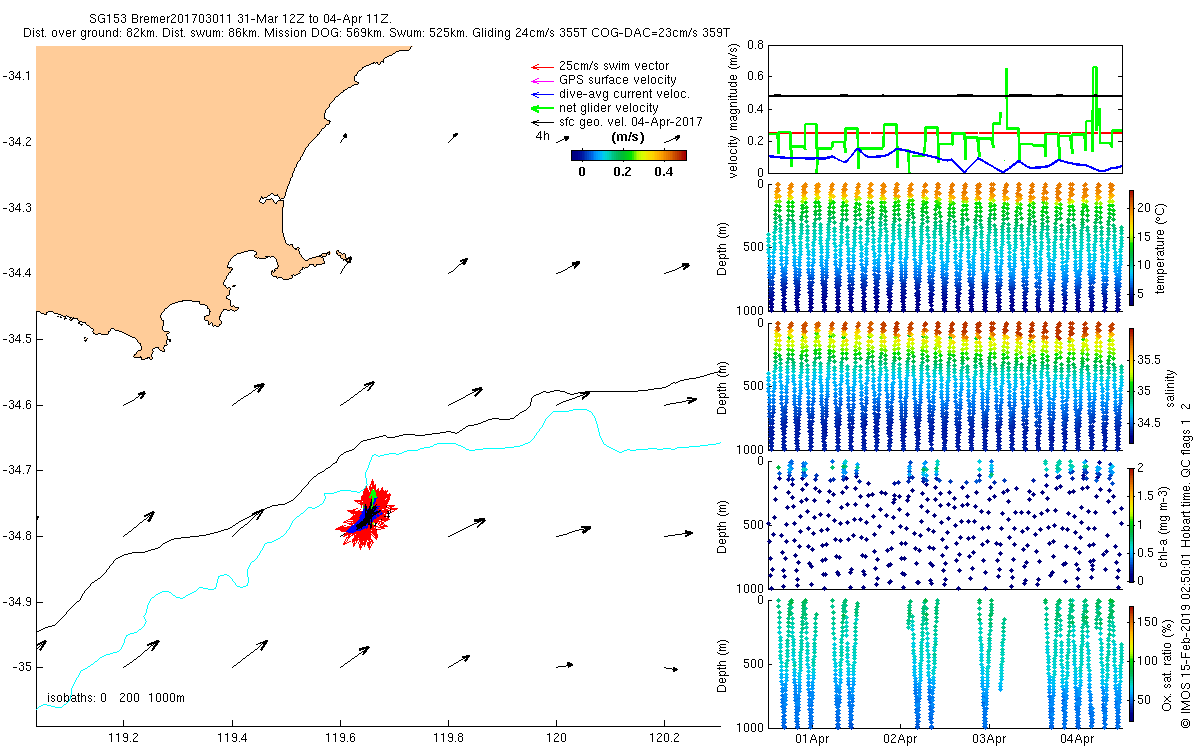Viewport: 1200px width, 750px height.
Task: Click the 'temperature (°C)' colorbar label
Action: [x=1162, y=246]
